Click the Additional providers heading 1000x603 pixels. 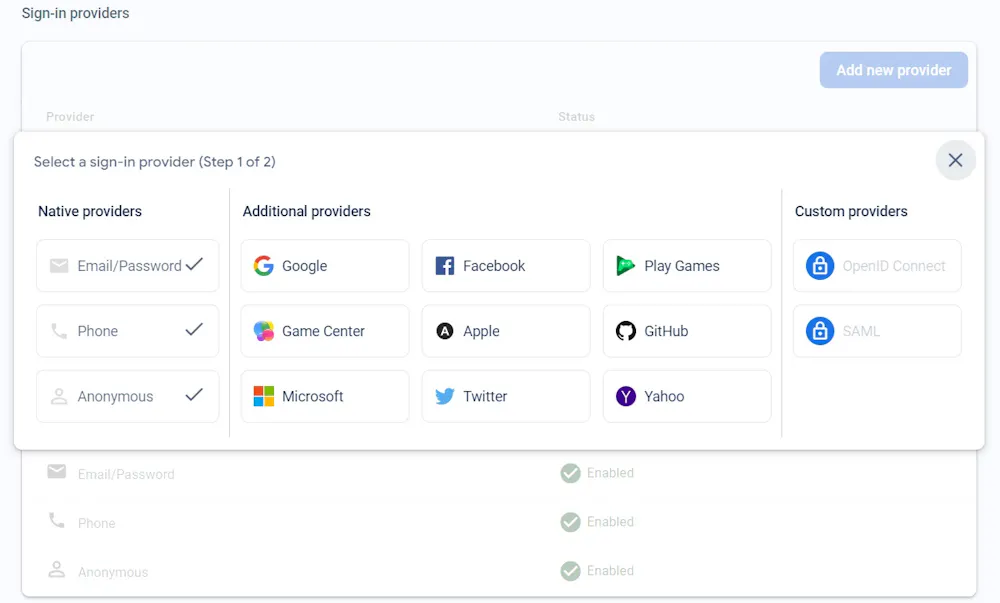pos(306,211)
